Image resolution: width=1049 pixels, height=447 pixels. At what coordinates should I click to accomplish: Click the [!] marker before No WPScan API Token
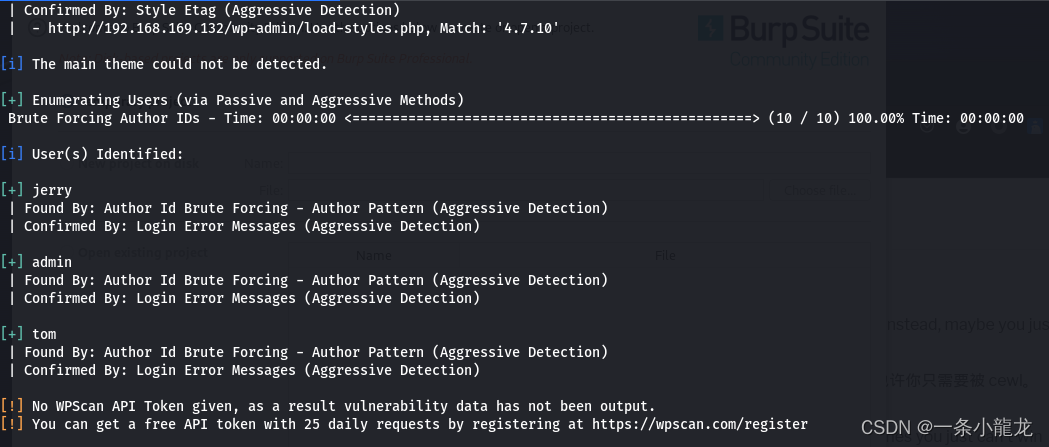(12, 406)
